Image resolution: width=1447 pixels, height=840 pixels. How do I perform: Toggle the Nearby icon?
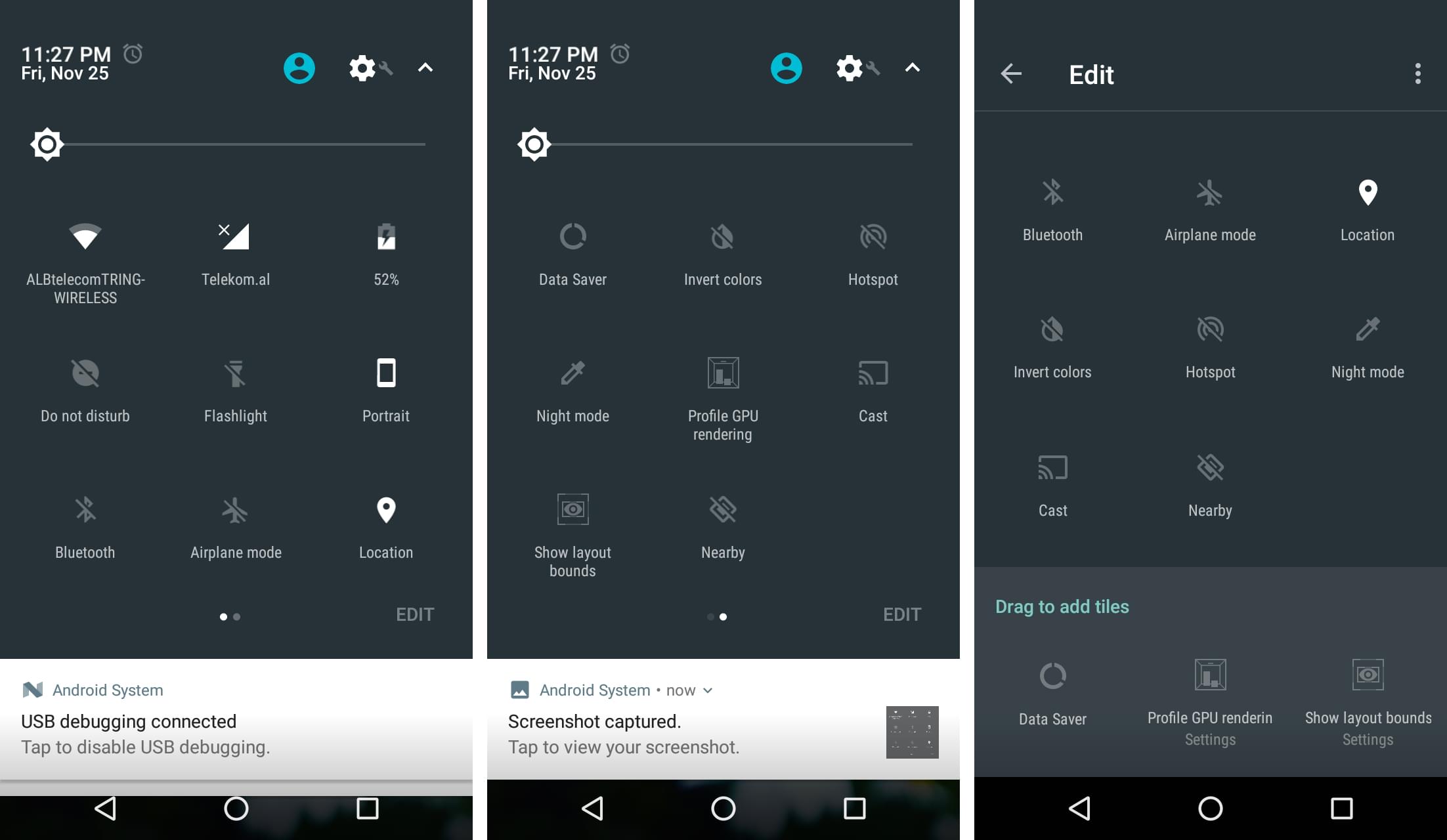coord(724,509)
